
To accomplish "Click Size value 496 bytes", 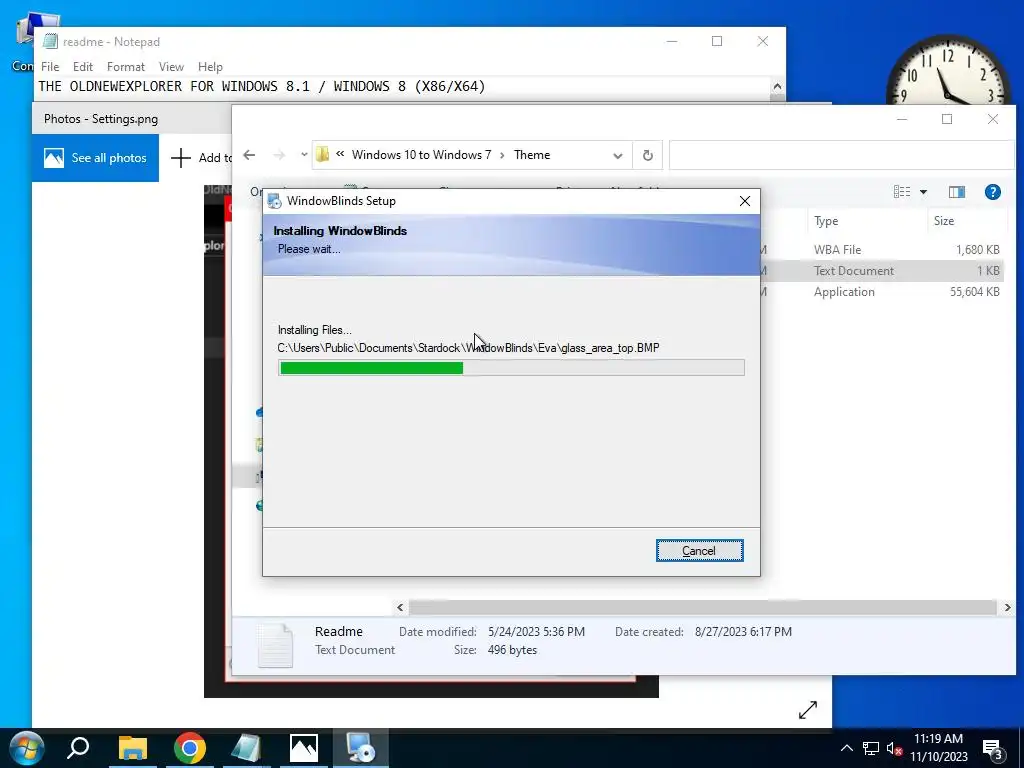I will (512, 650).
